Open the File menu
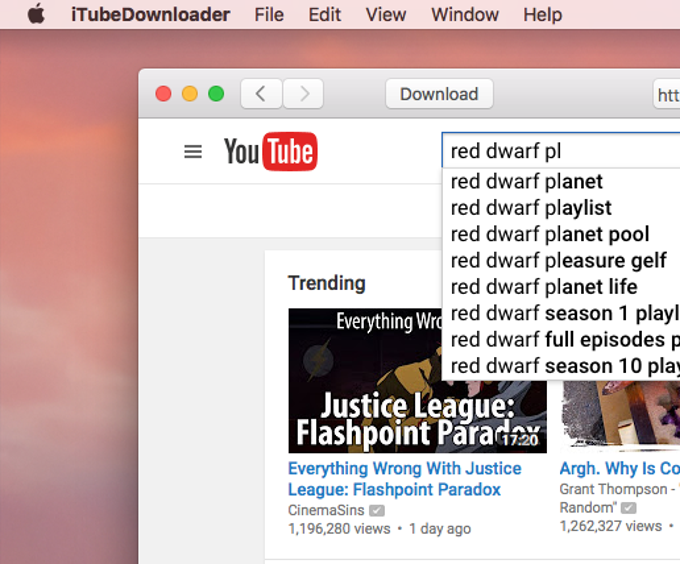The width and height of the screenshot is (680, 564). click(x=269, y=15)
